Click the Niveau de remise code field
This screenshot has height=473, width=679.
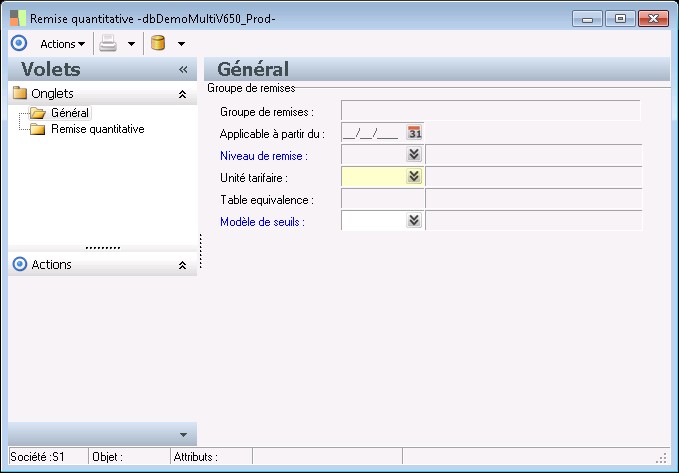pos(374,154)
